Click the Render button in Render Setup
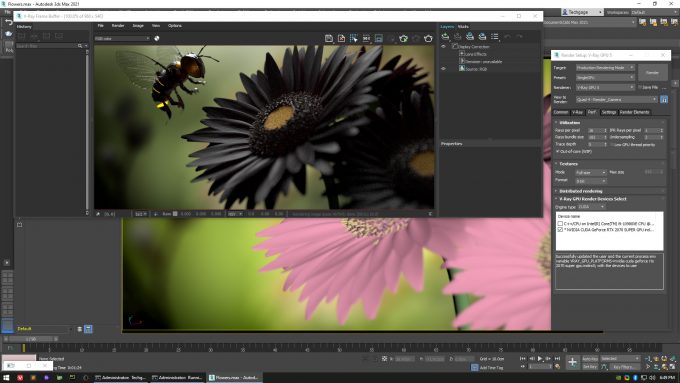 [x=653, y=72]
